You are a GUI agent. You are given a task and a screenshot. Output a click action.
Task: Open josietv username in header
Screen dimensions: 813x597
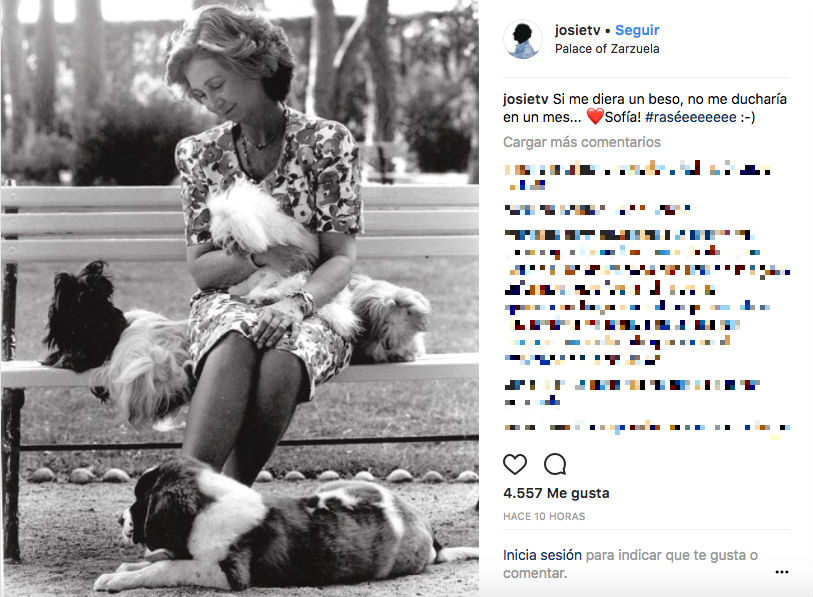(x=577, y=30)
